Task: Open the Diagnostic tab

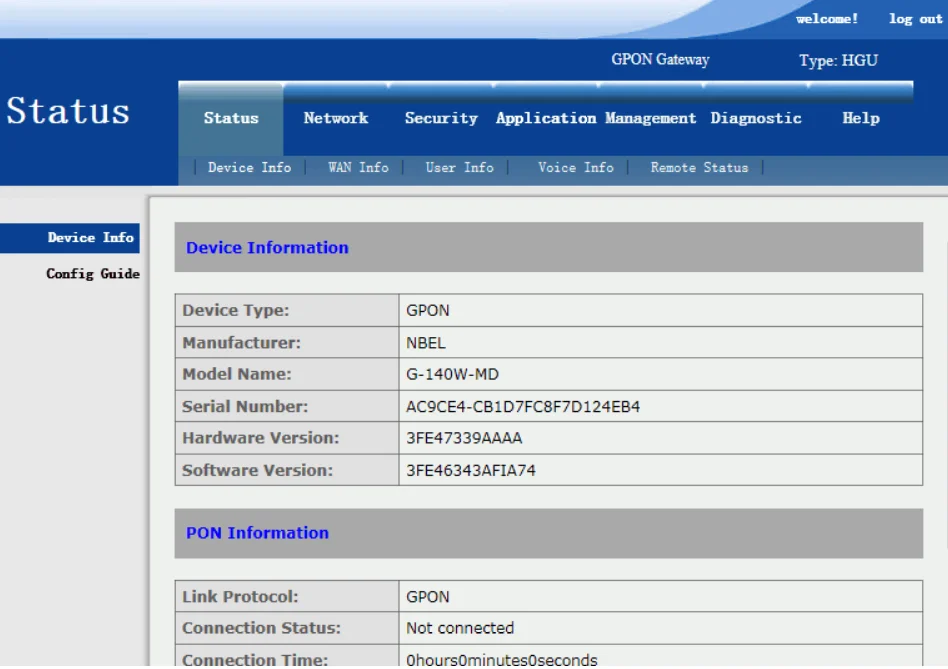Action: 756,118
